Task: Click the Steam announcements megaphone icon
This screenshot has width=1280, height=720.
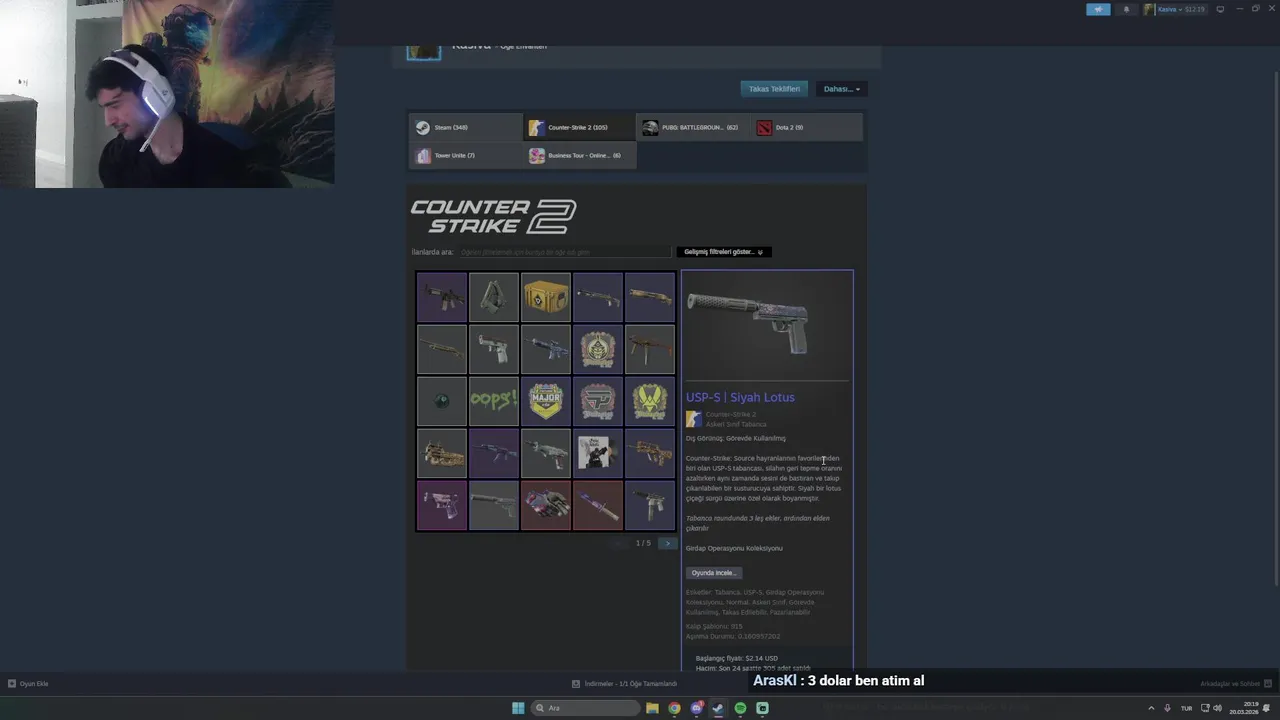Action: [x=1098, y=9]
